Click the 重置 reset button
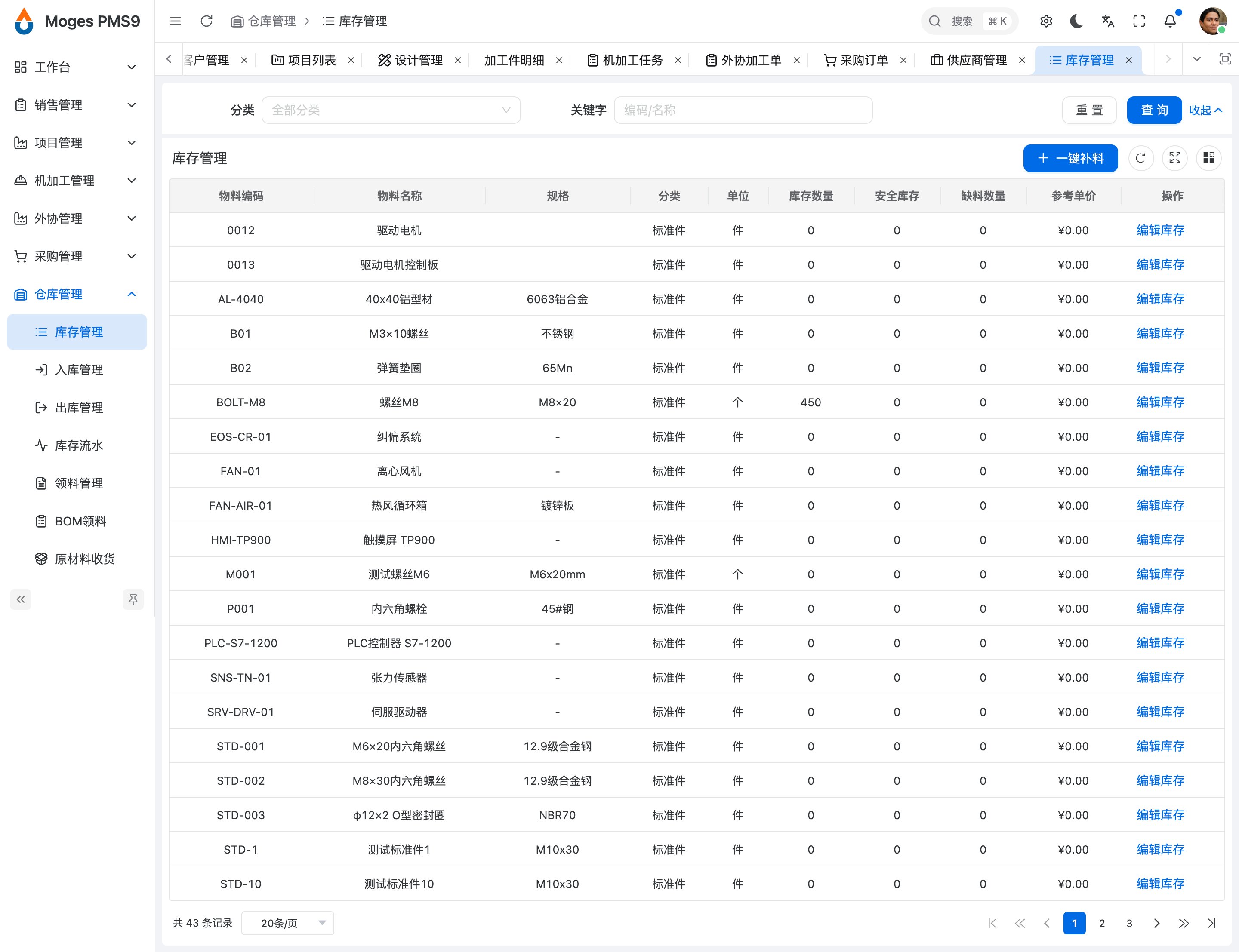1239x952 pixels. tap(1089, 110)
